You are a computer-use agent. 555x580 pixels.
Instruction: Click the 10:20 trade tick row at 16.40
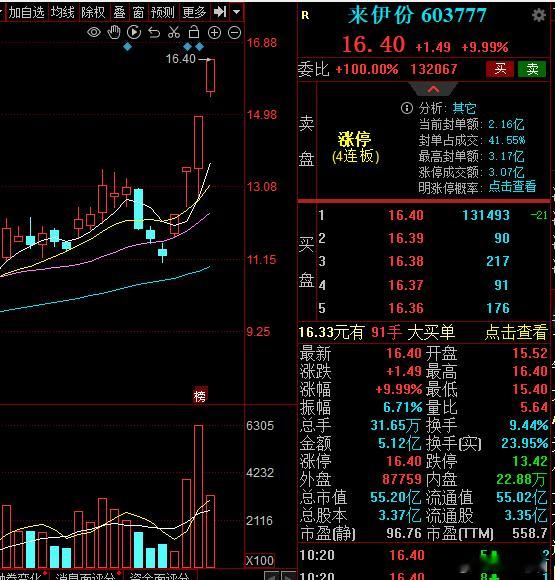pos(423,555)
